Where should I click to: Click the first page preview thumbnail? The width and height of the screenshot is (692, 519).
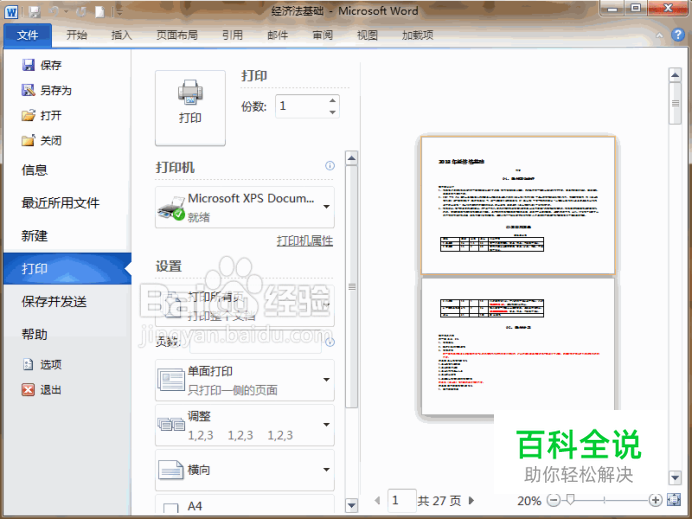click(x=518, y=205)
